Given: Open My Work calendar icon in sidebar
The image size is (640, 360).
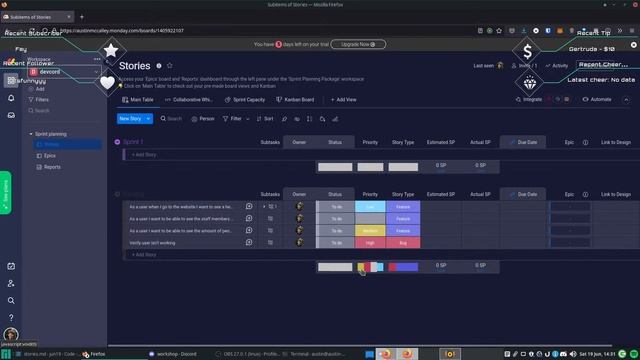Looking at the screenshot, I should (x=11, y=266).
